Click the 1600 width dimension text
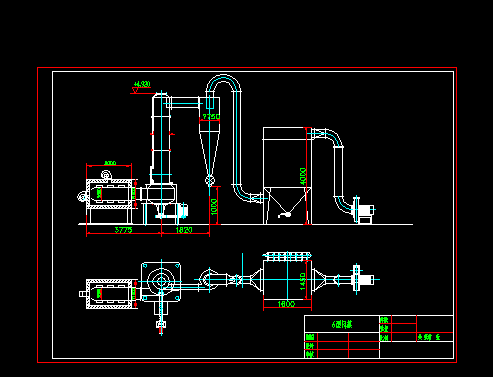 [x=286, y=304]
